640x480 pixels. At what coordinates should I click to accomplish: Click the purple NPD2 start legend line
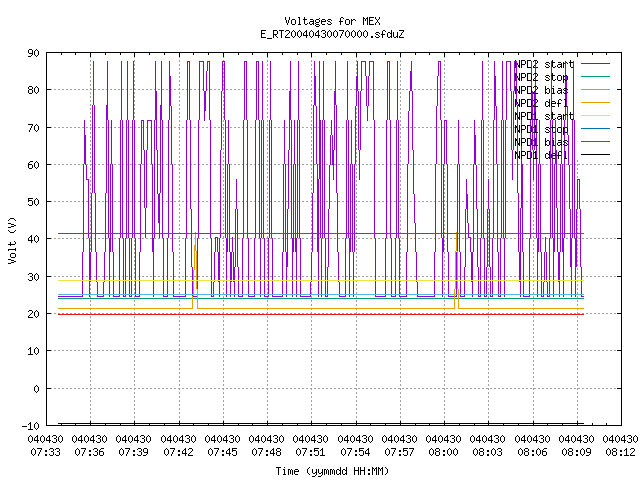click(595, 64)
